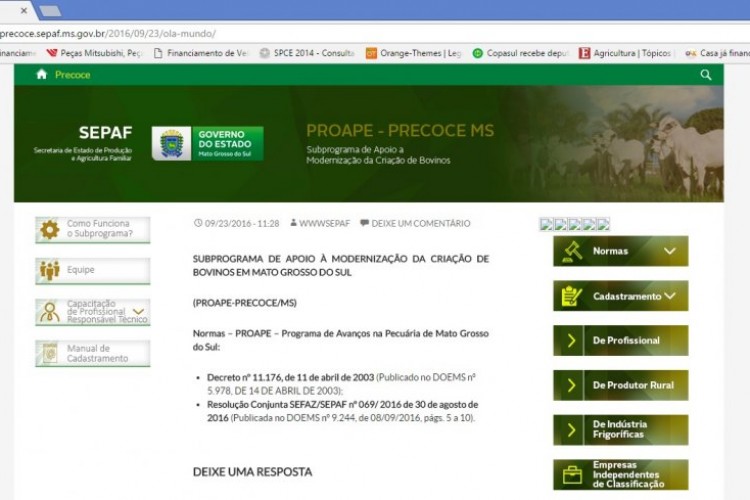Viewport: 750px width, 500px height.
Task: Click the gear icon on Como Funciona
Action: [49, 229]
